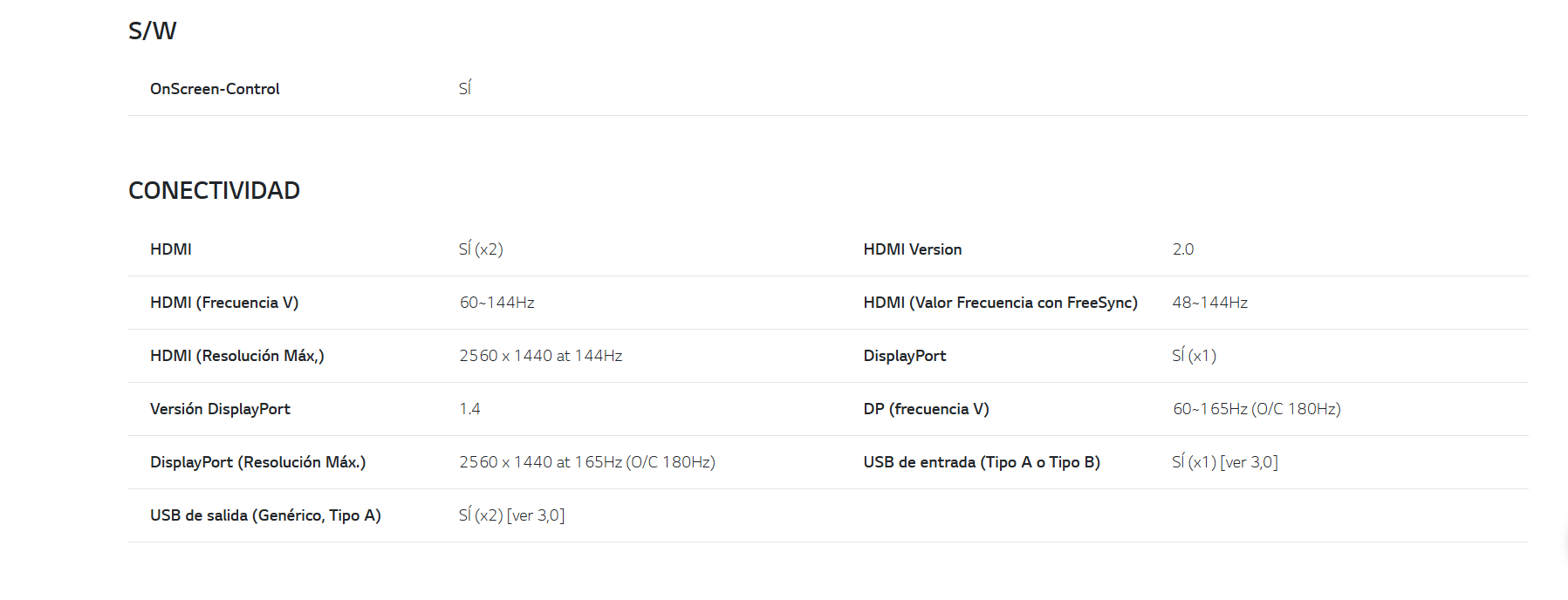Select 2560 x 1440 at 144Hz value
Screen dimensions: 1568x600
541,356
